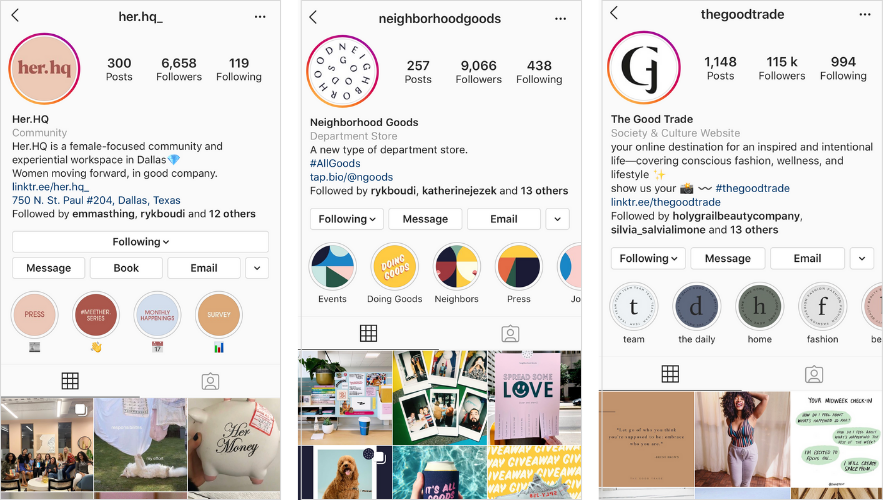
Task: Follow the tap.bio/@ngoods link
Action: [x=351, y=177]
